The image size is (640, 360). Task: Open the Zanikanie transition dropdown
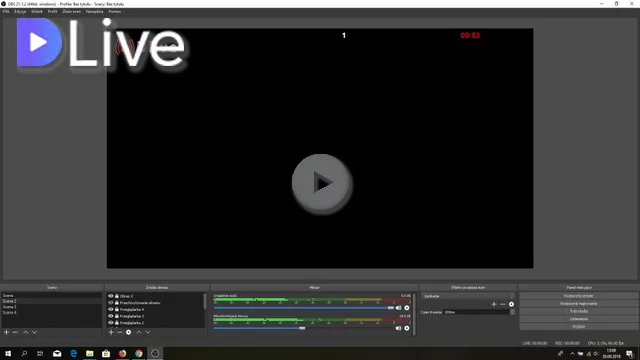468,296
